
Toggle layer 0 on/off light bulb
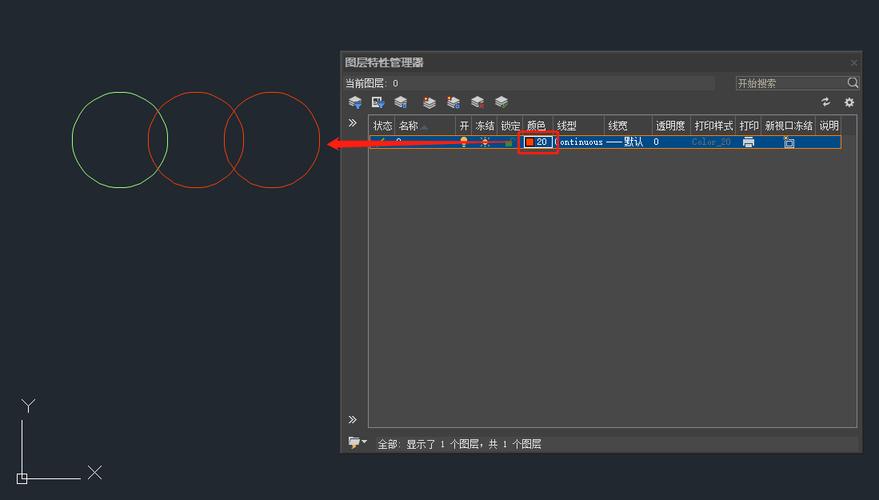coord(463,142)
